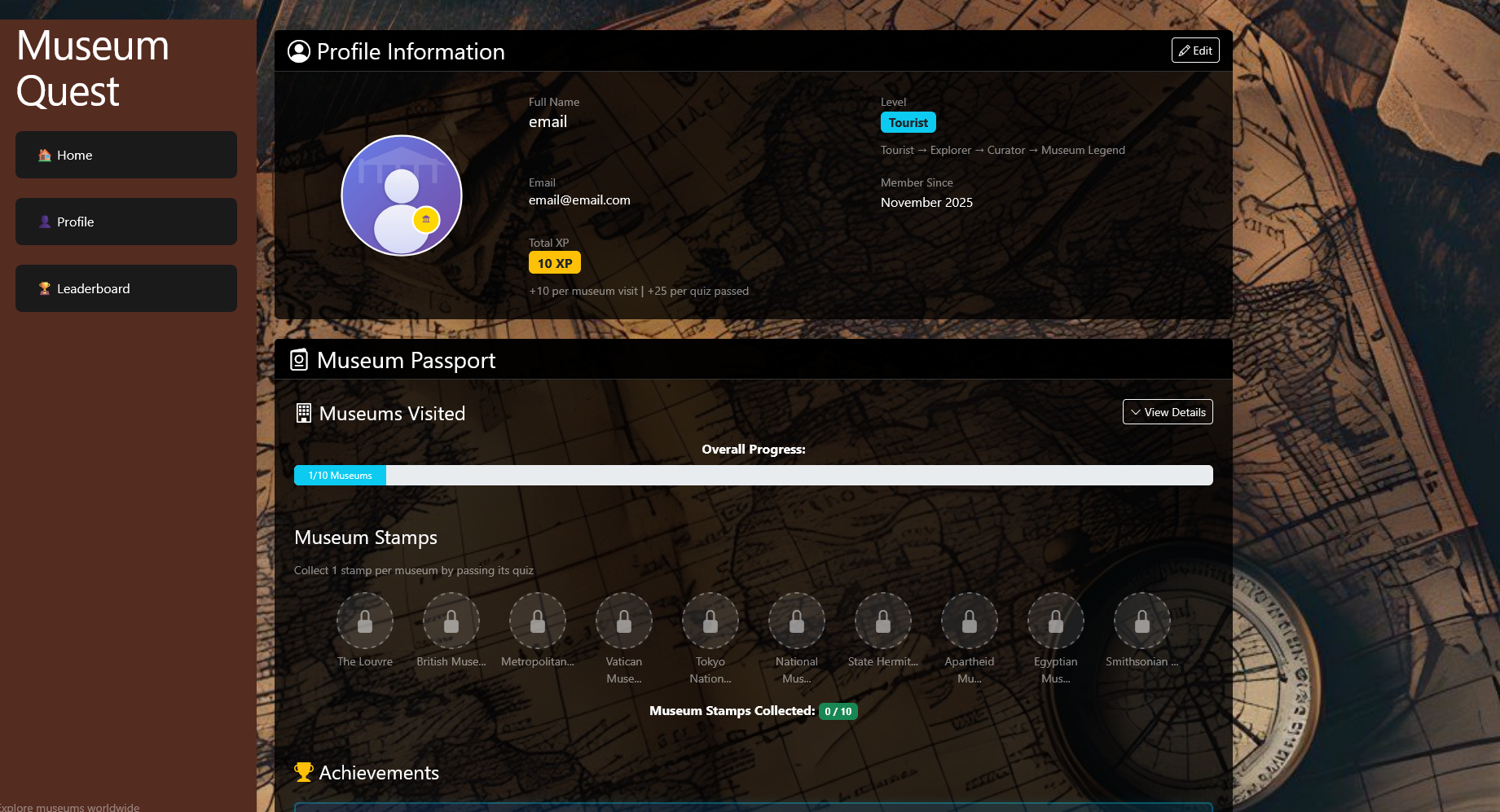The image size is (1500, 812).
Task: Click the yellow museum badge on the avatar
Action: point(426,219)
